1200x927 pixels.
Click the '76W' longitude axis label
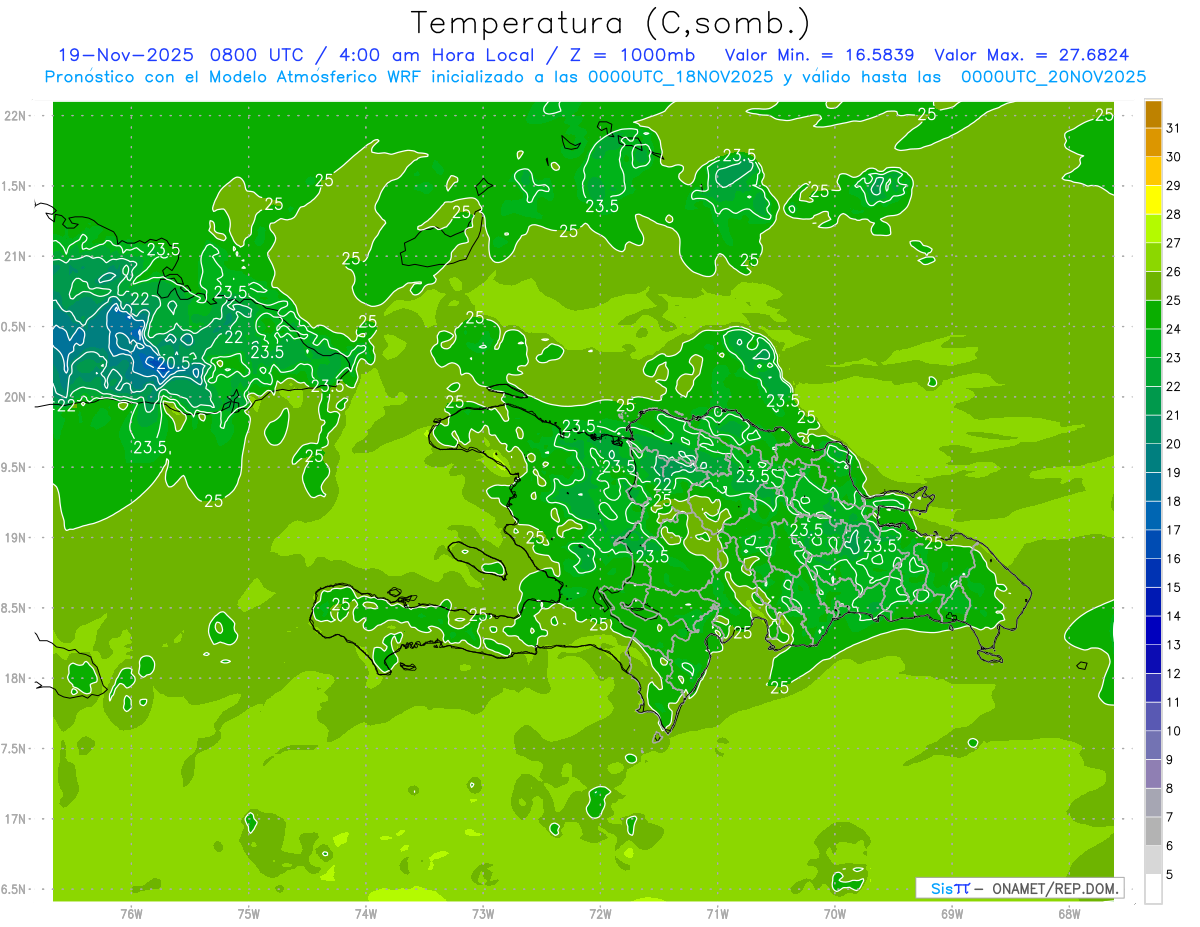coord(131,914)
